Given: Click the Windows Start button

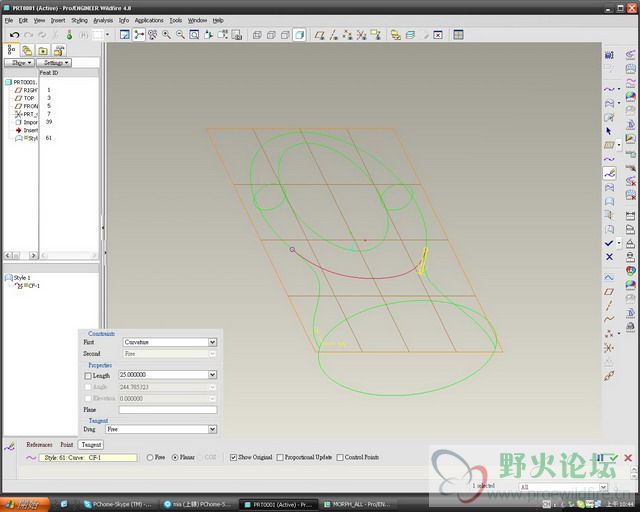Looking at the screenshot, I should point(24,505).
